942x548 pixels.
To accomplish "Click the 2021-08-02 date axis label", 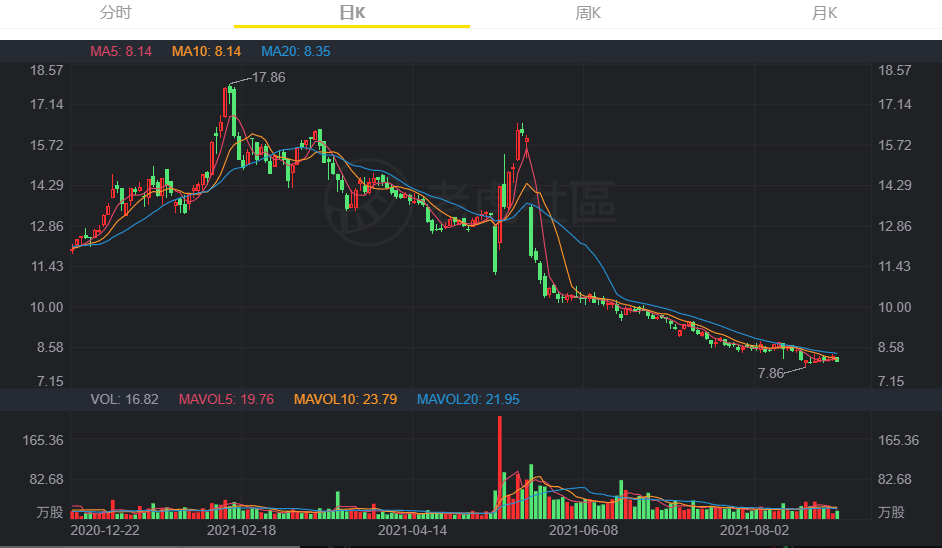I will click(x=755, y=531).
